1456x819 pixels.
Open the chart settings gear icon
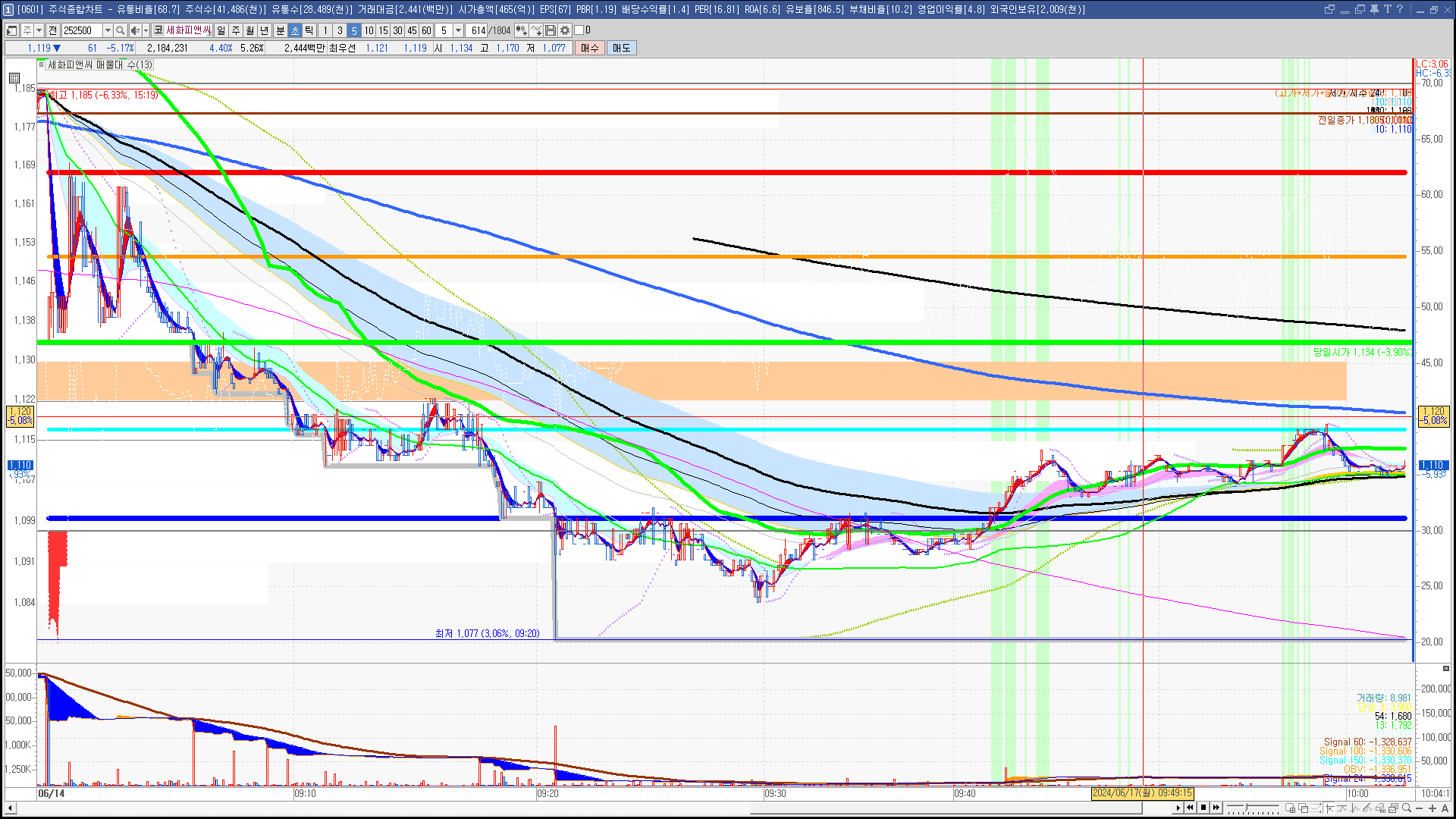point(565,30)
